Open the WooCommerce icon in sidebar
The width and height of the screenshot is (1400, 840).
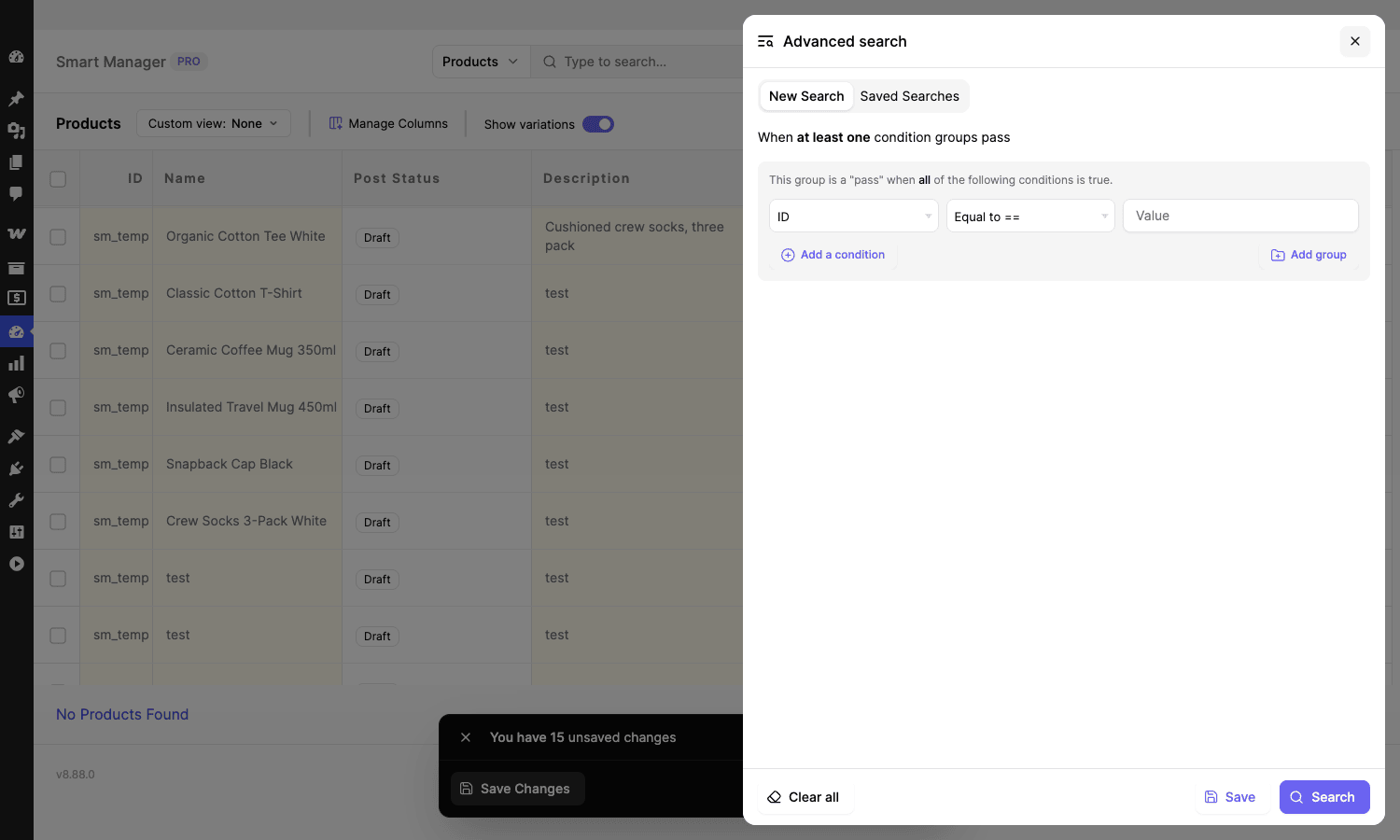click(x=16, y=233)
